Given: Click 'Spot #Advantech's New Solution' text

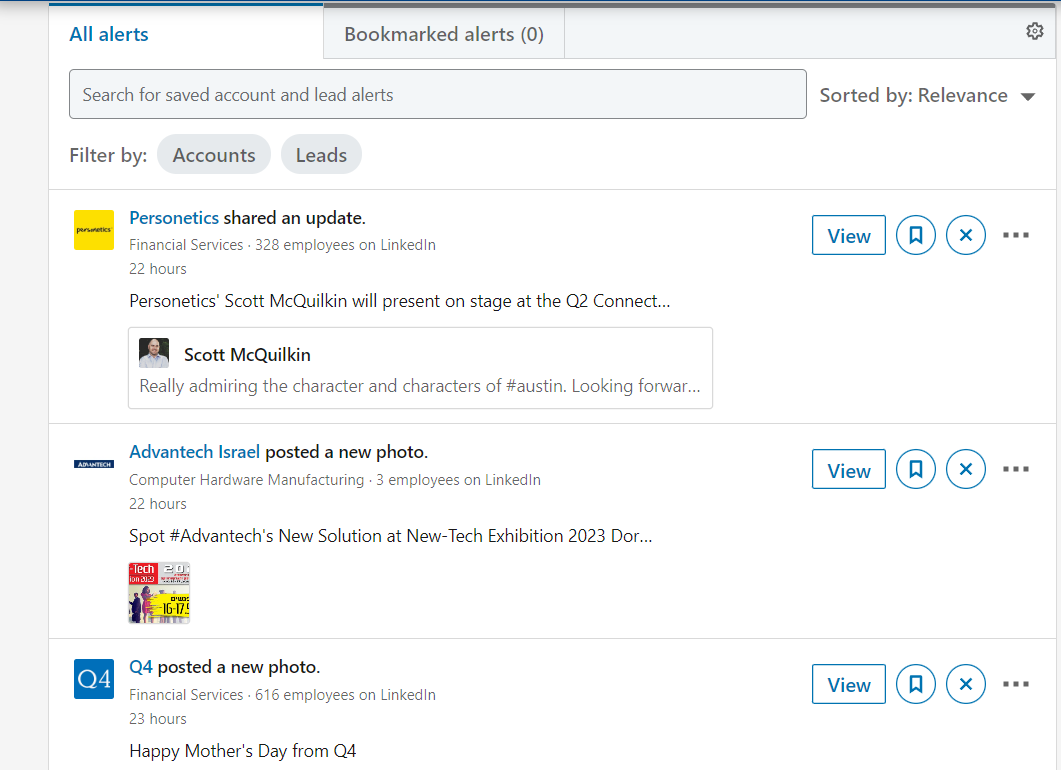Looking at the screenshot, I should [x=390, y=536].
